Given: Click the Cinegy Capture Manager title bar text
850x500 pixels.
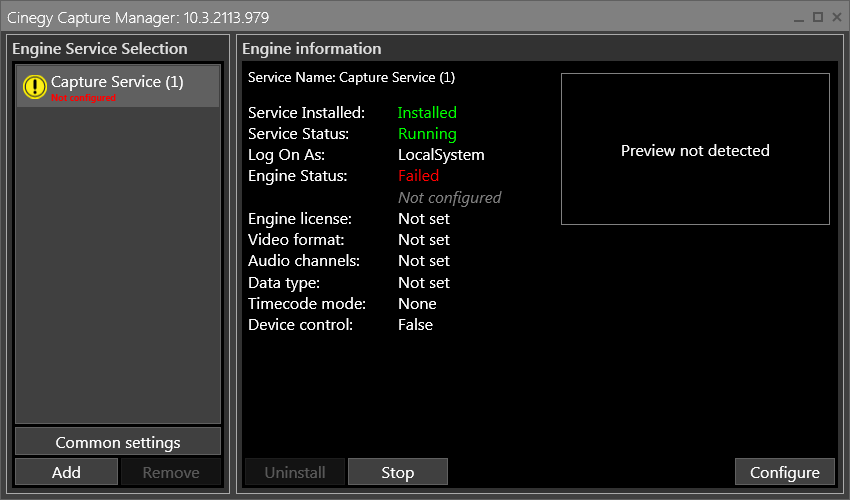Looking at the screenshot, I should 138,18.
